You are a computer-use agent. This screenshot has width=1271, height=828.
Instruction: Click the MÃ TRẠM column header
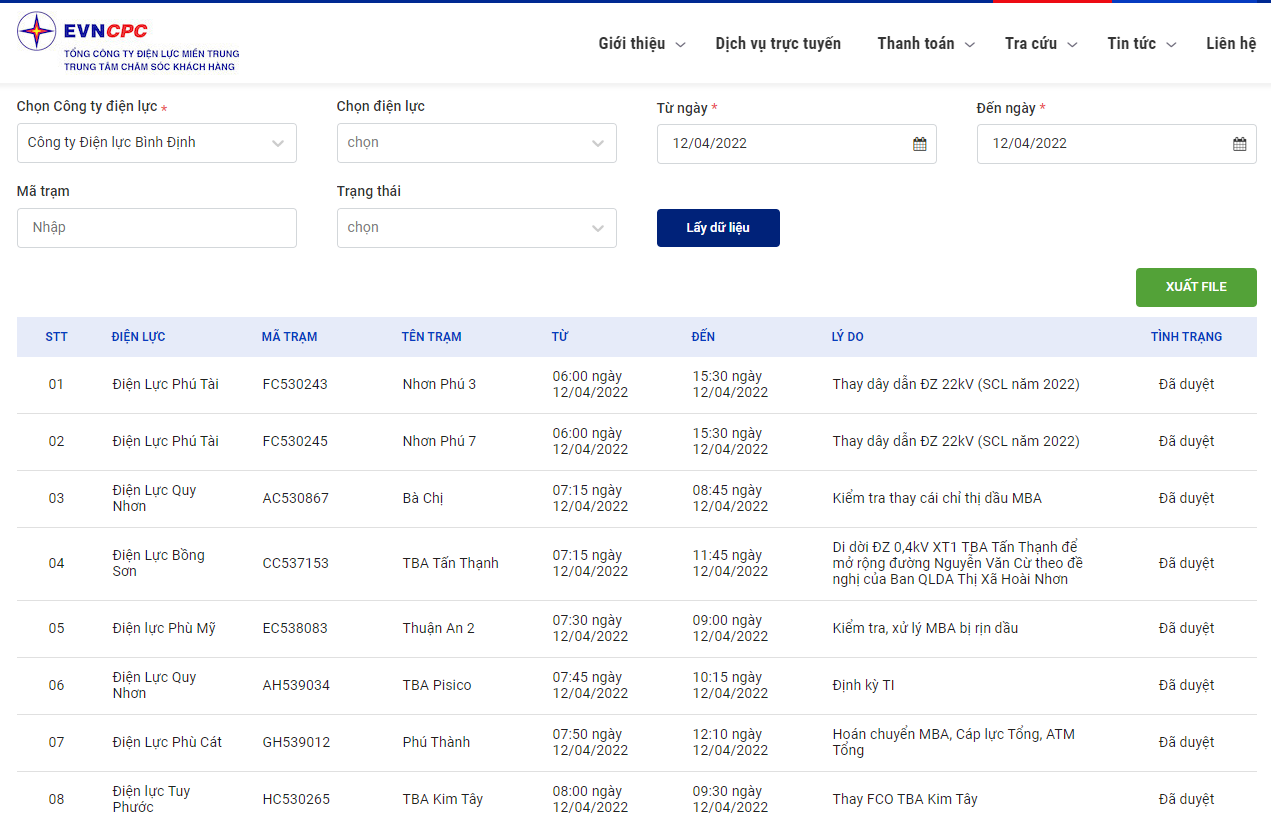[289, 337]
